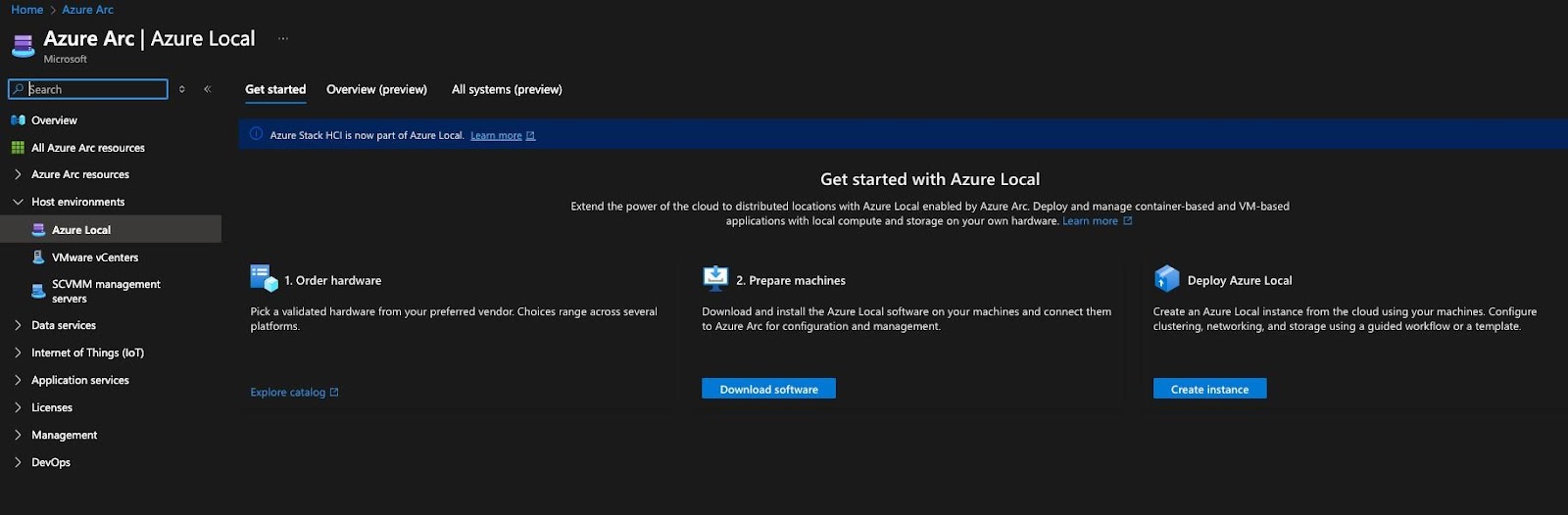Screen dimensions: 1568x515
Task: Click external link icon after description Learn more
Action: 1127,221
